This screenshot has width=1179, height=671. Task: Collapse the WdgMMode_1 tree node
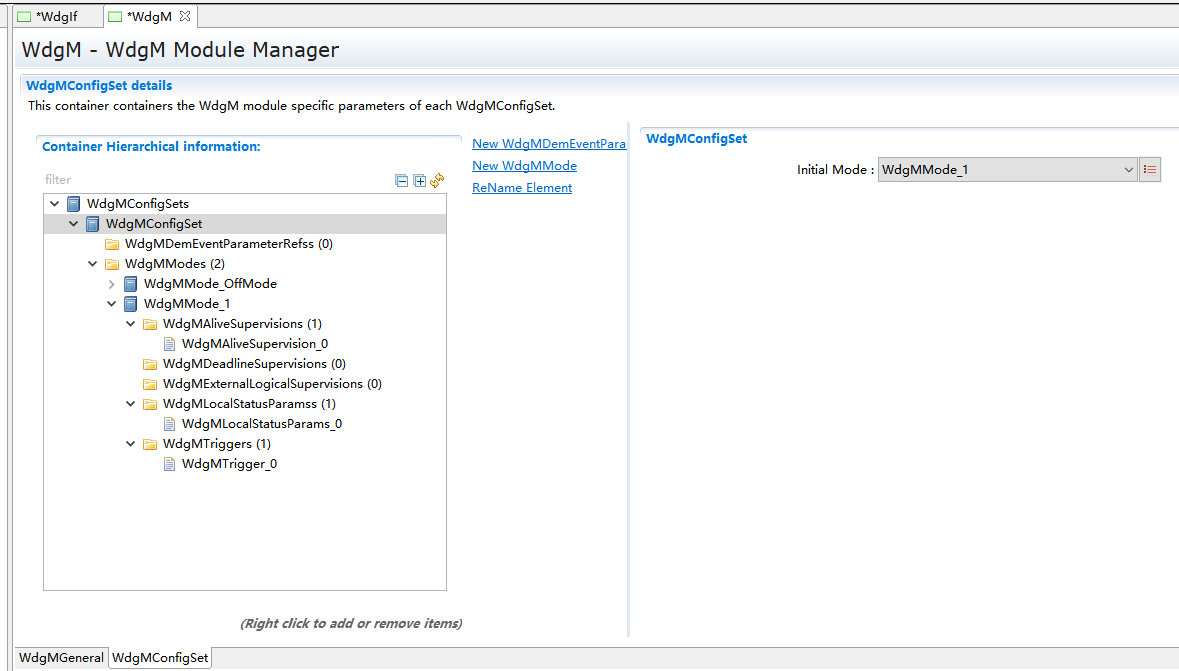coord(112,304)
